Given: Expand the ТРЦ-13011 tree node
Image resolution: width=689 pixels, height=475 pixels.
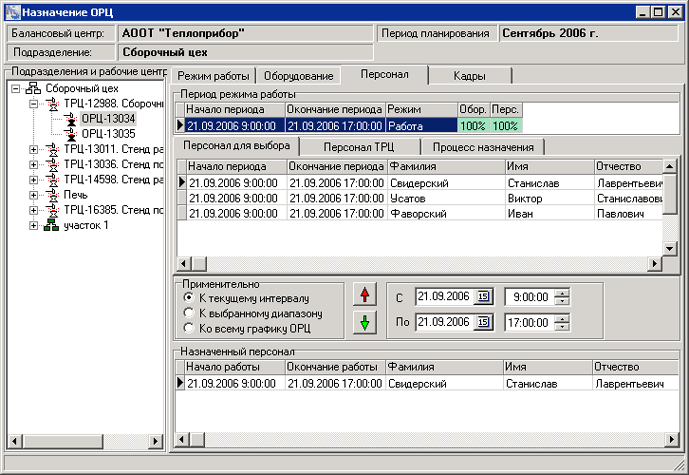Looking at the screenshot, I should pos(33,150).
